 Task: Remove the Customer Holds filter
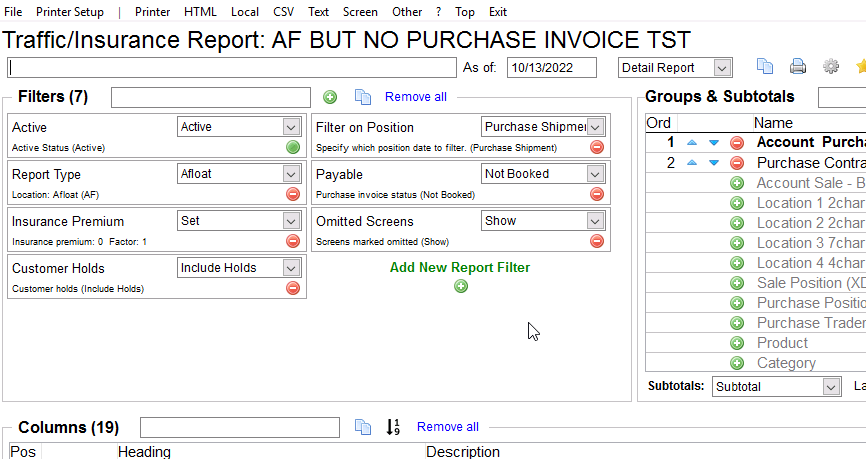click(293, 288)
